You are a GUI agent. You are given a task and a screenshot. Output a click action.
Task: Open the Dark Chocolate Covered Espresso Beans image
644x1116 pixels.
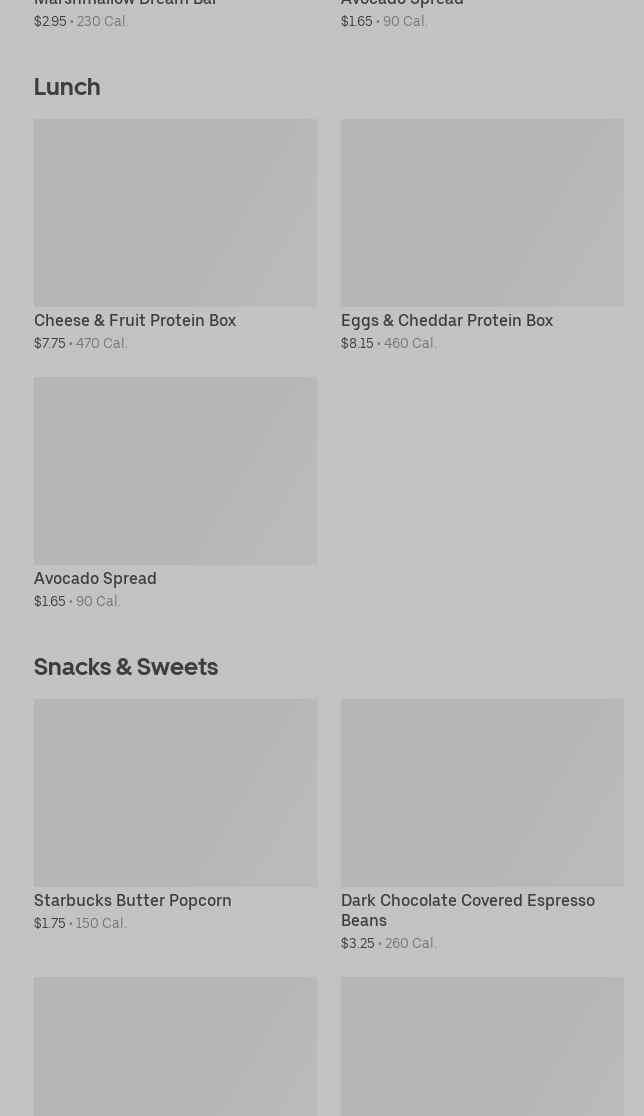click(482, 793)
